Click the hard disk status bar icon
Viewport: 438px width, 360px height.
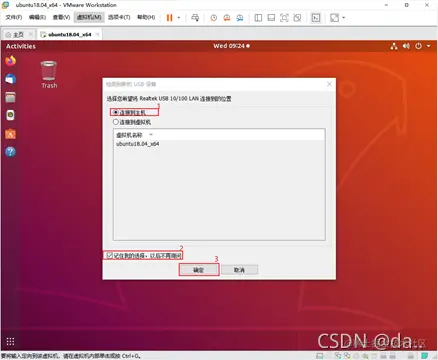(320, 356)
